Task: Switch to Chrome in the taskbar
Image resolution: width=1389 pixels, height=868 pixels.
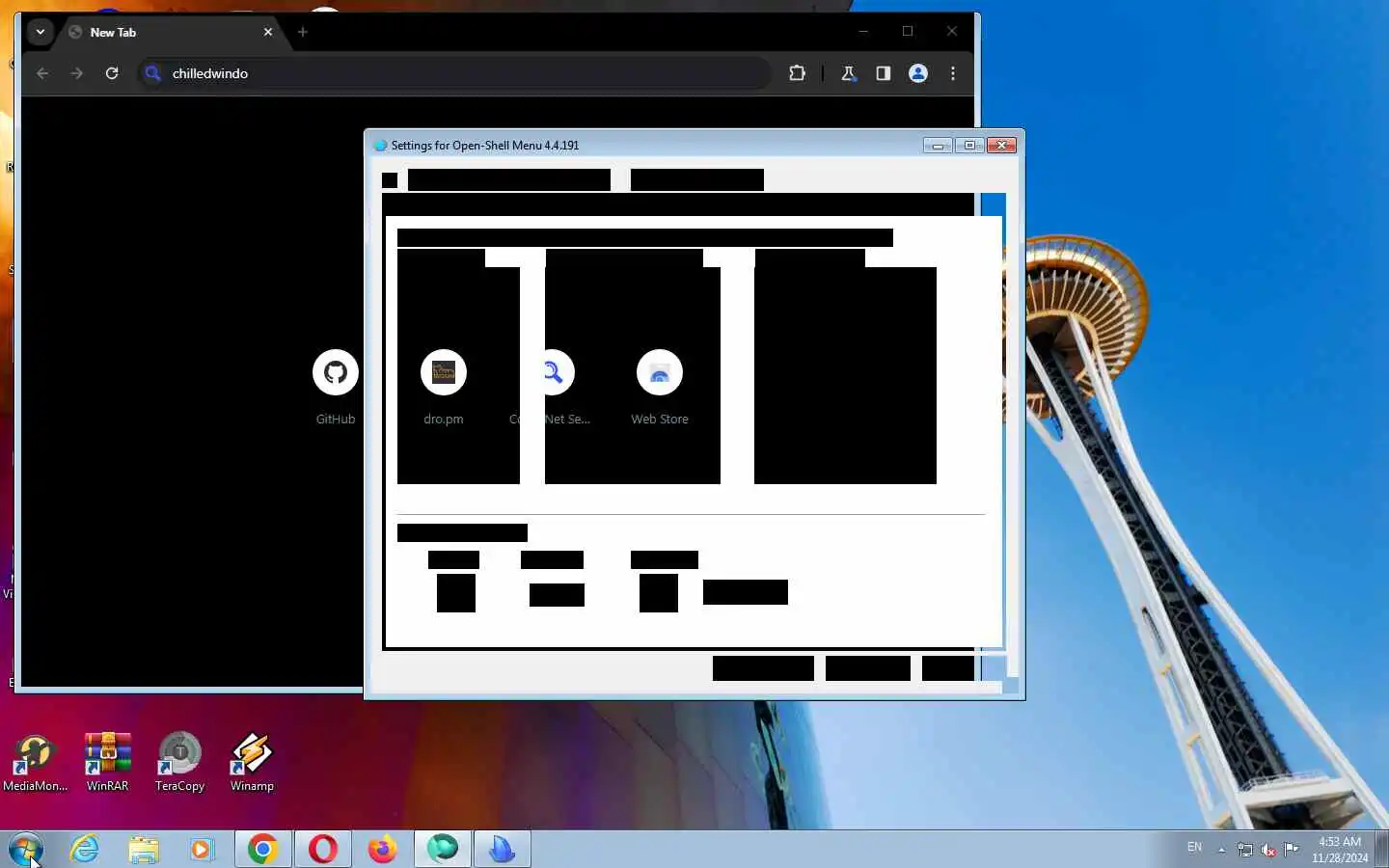Action: [x=262, y=850]
